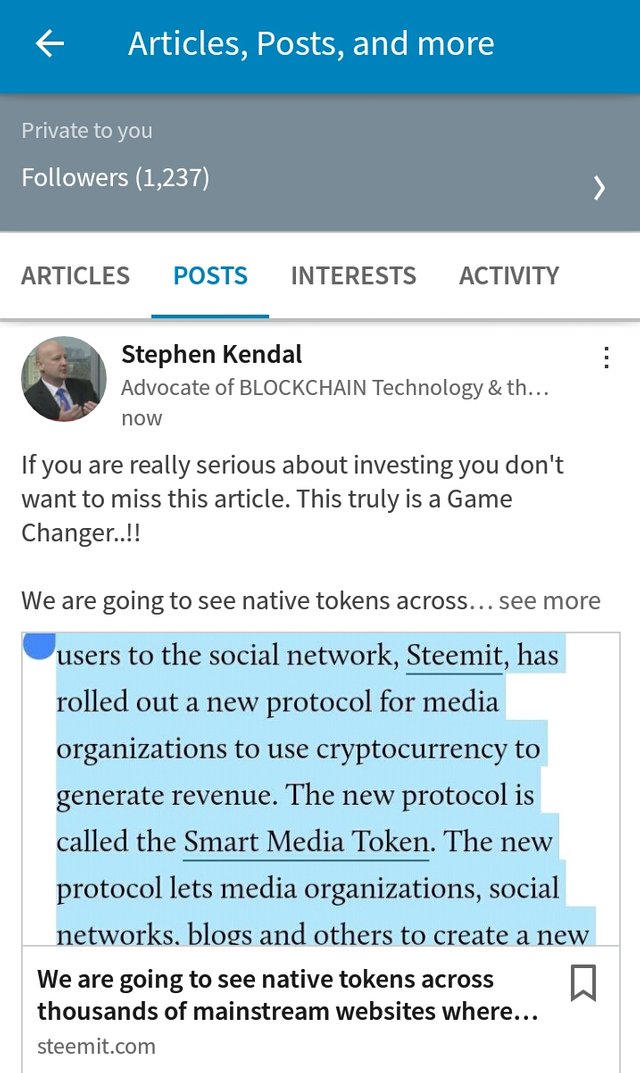Open the INTERESTS tab
The height and width of the screenshot is (1073, 640).
353,276
